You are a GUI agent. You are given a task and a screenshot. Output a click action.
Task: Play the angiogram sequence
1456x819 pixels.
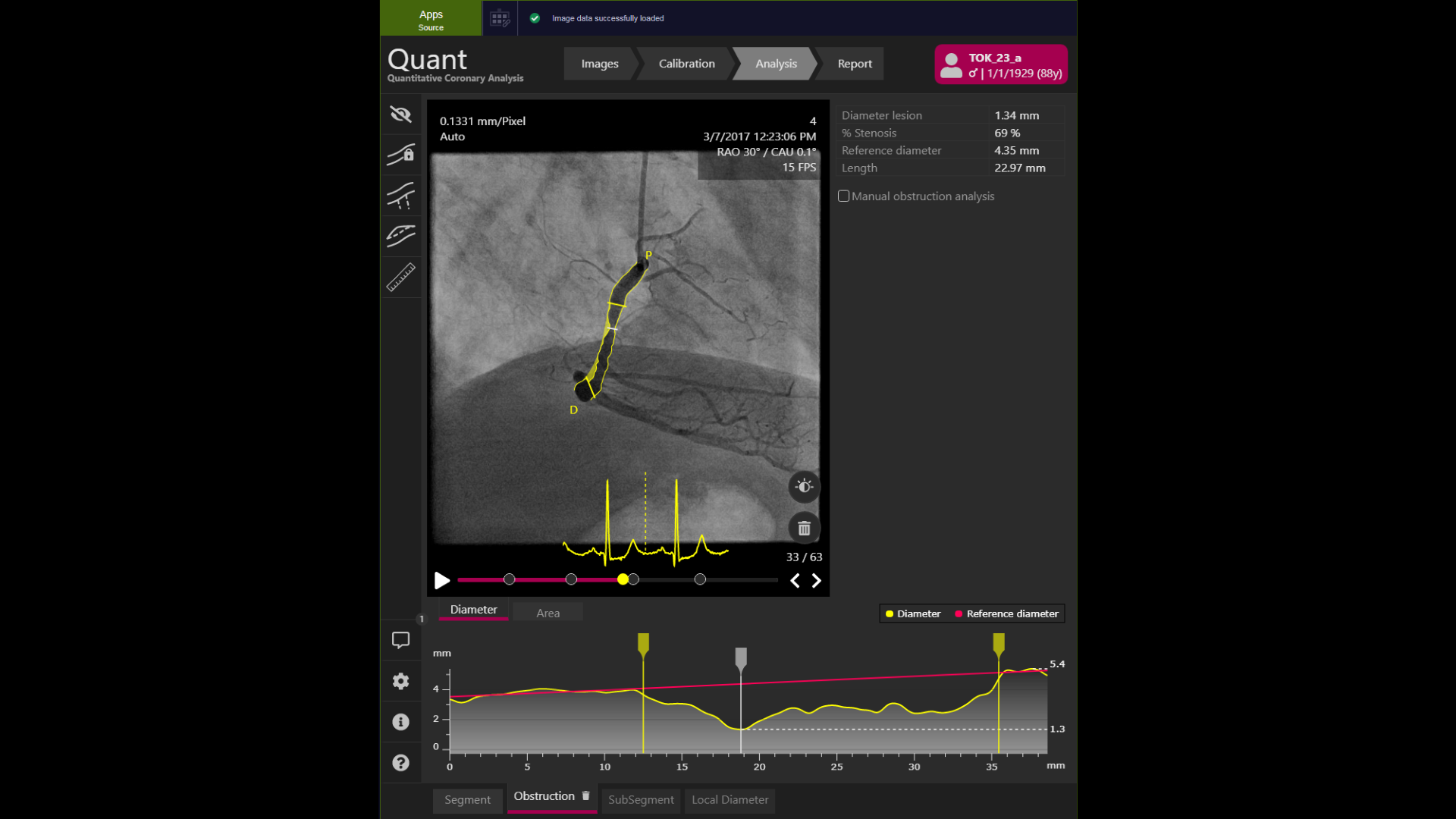pos(442,580)
